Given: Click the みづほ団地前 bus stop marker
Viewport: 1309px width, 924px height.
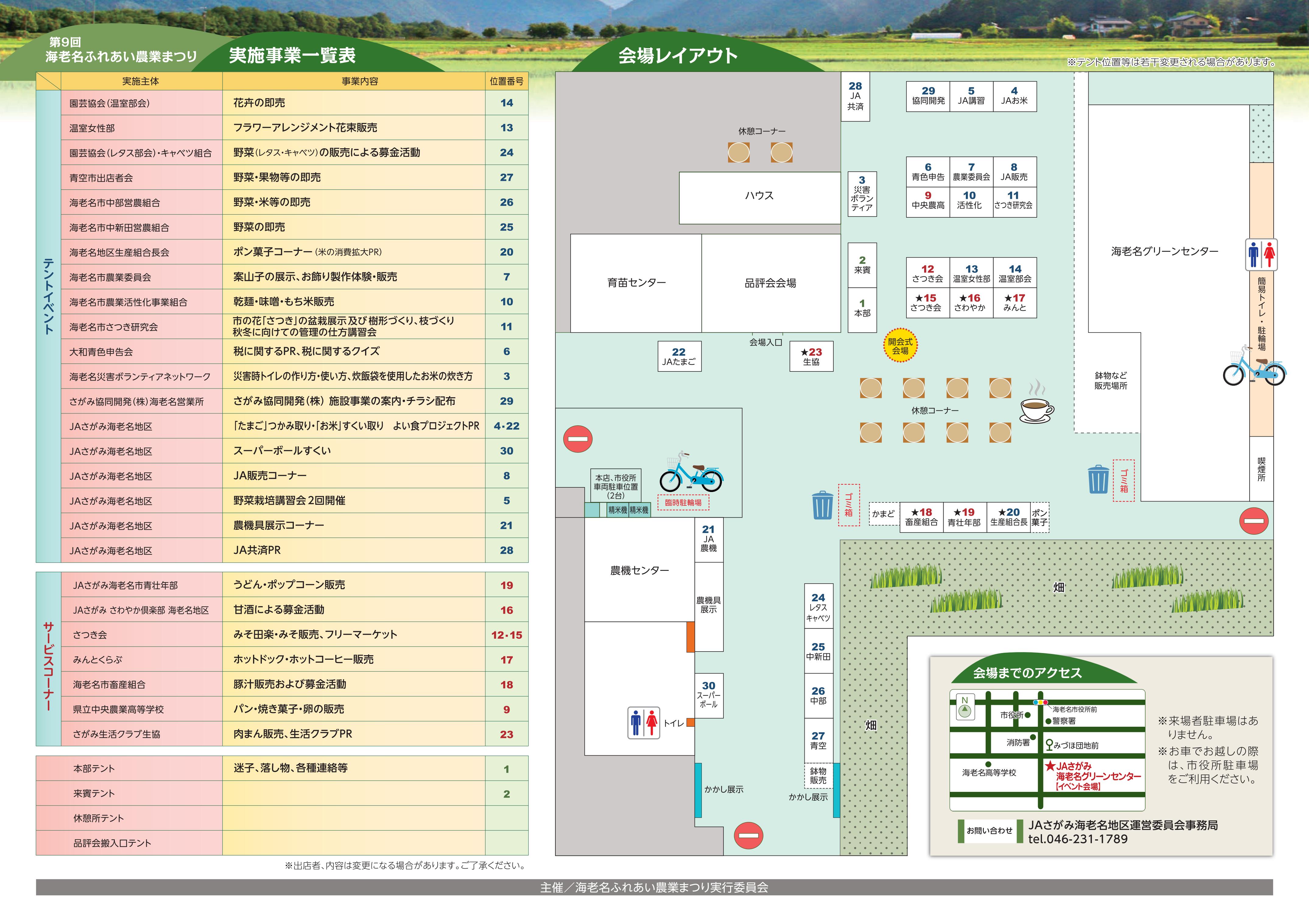Looking at the screenshot, I should (x=1048, y=744).
